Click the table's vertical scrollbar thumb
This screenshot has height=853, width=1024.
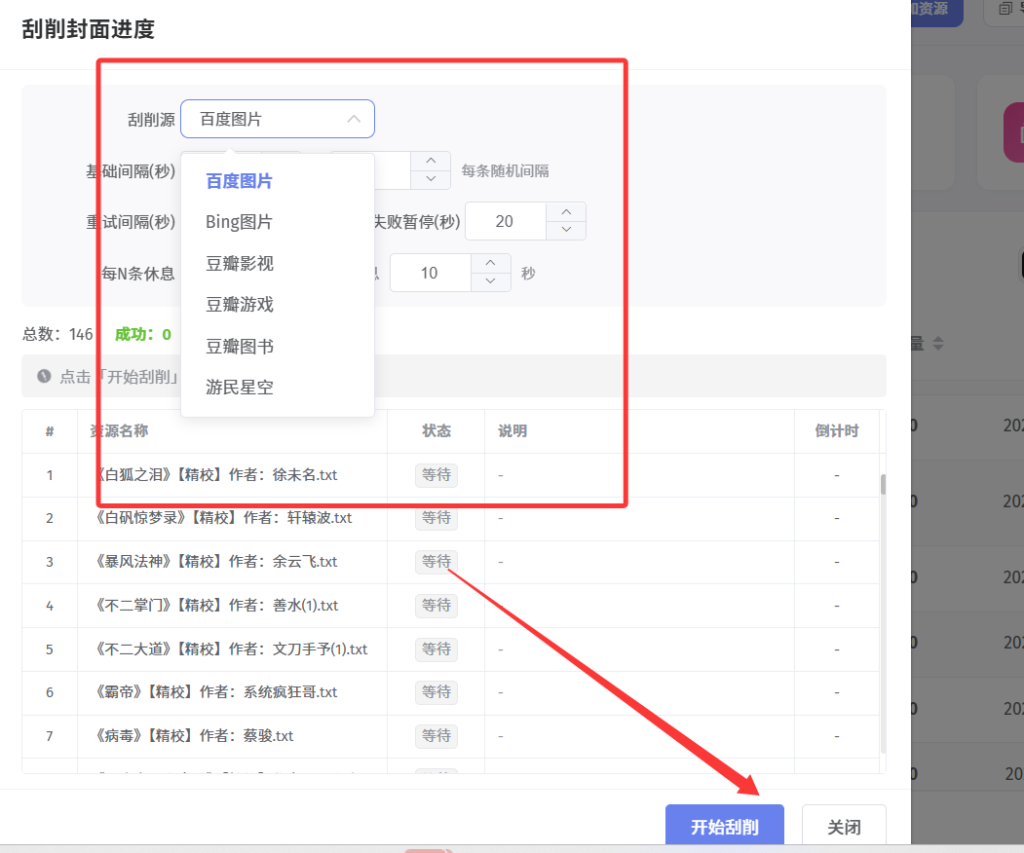[x=883, y=485]
